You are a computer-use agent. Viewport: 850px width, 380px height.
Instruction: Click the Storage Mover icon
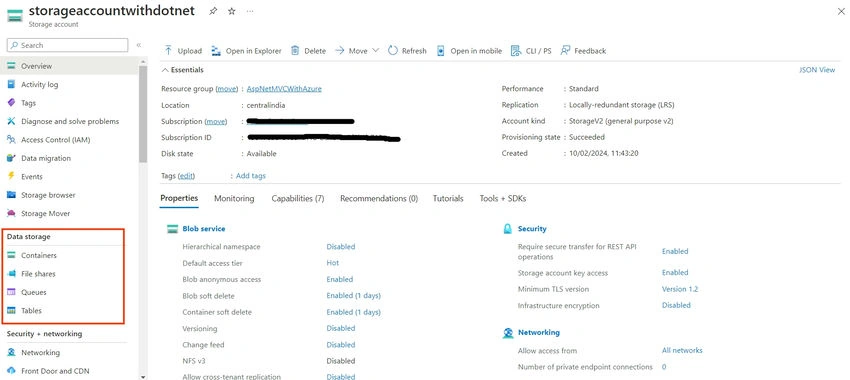[x=11, y=214]
